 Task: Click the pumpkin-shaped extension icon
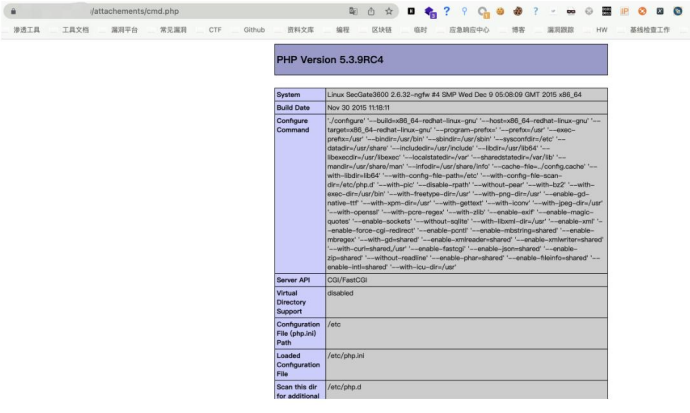(500, 11)
